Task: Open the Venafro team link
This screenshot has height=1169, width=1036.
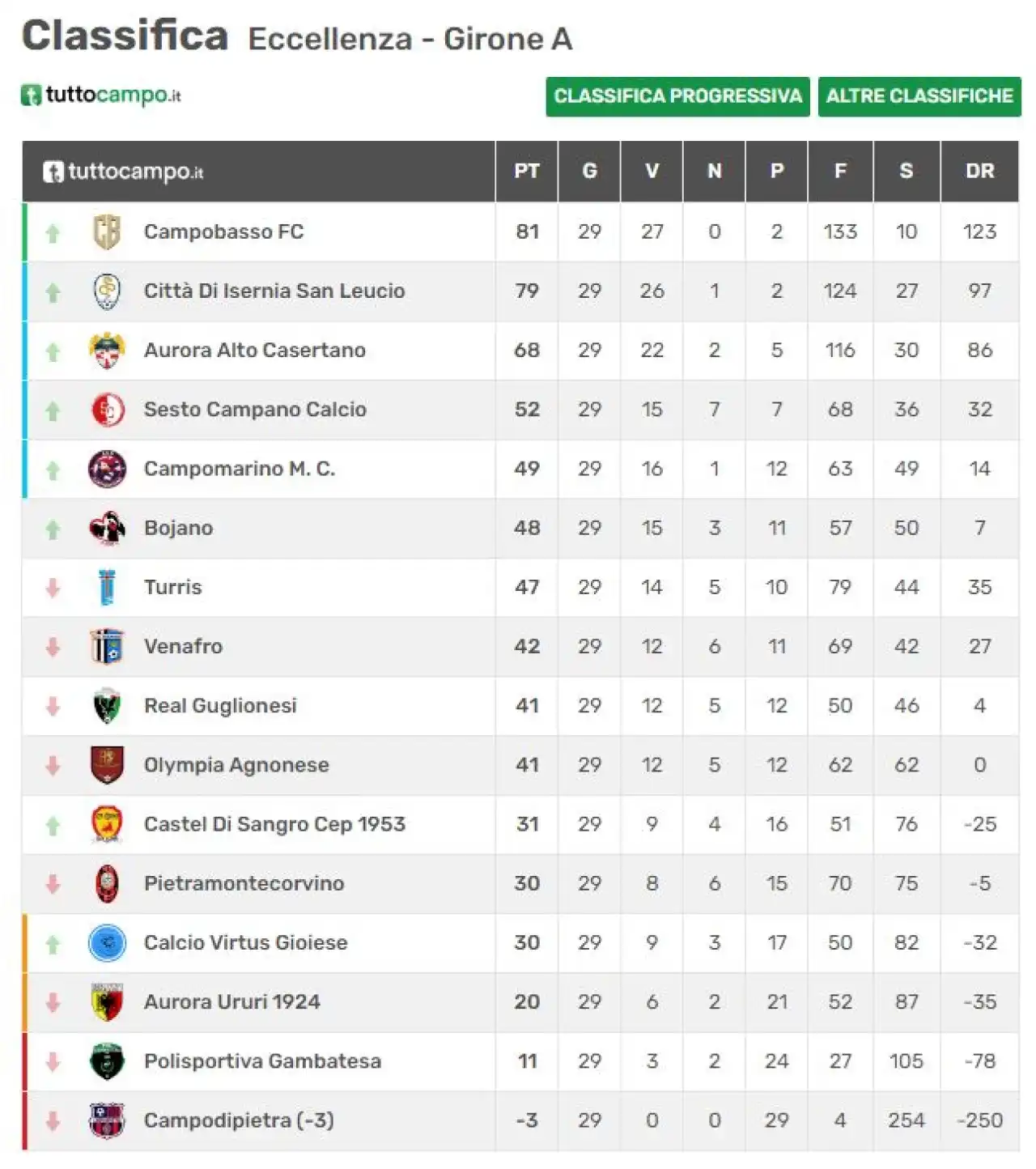Action: tap(183, 646)
